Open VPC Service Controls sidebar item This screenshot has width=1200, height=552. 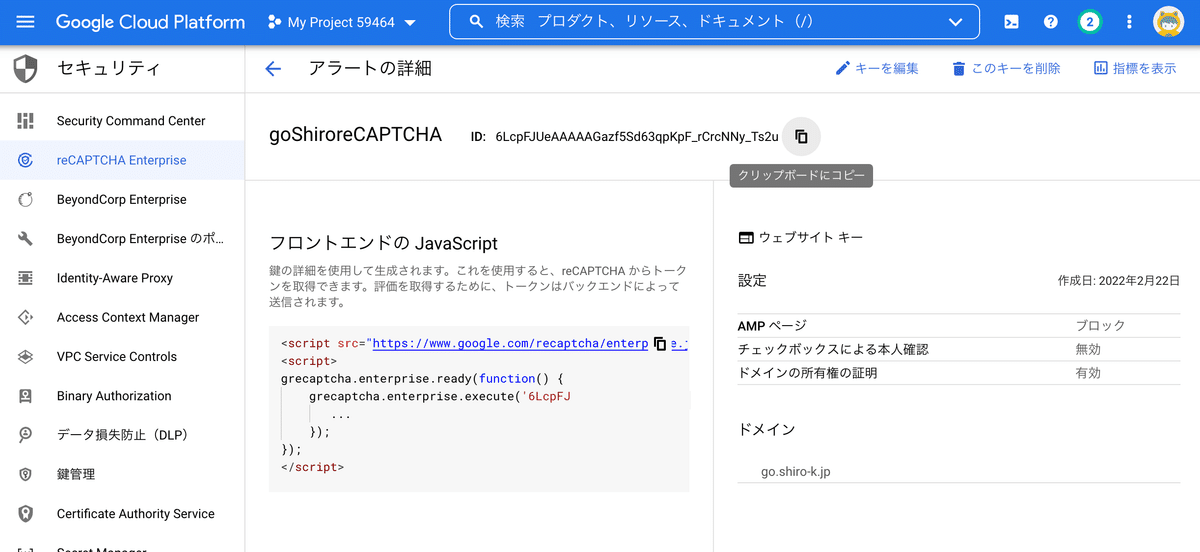point(122,356)
